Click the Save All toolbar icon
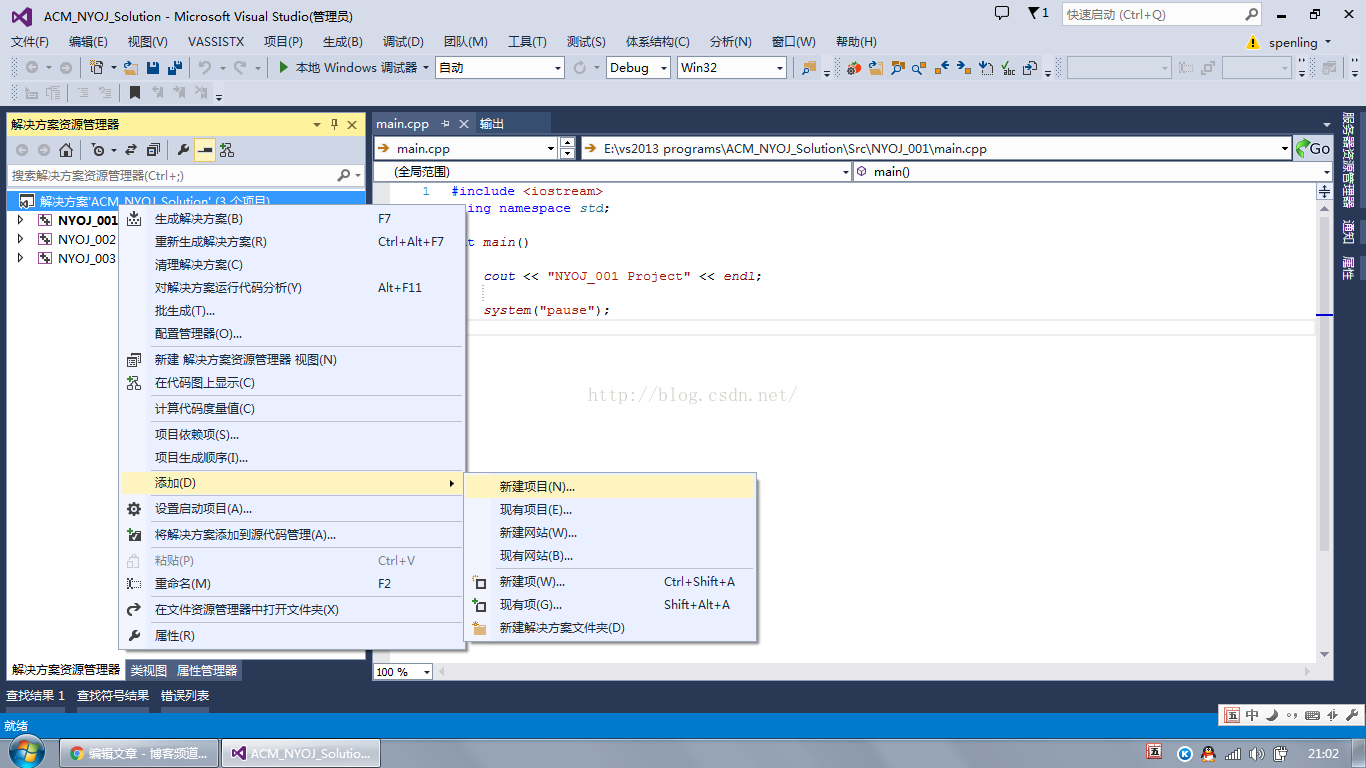 click(174, 68)
